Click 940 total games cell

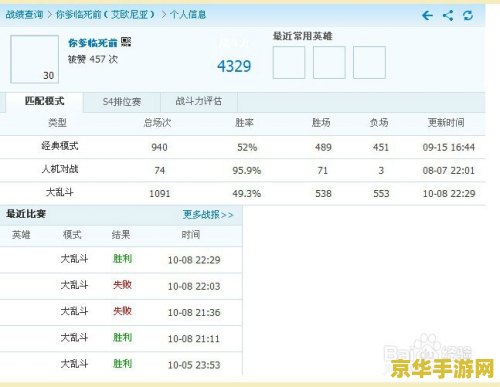(x=159, y=147)
